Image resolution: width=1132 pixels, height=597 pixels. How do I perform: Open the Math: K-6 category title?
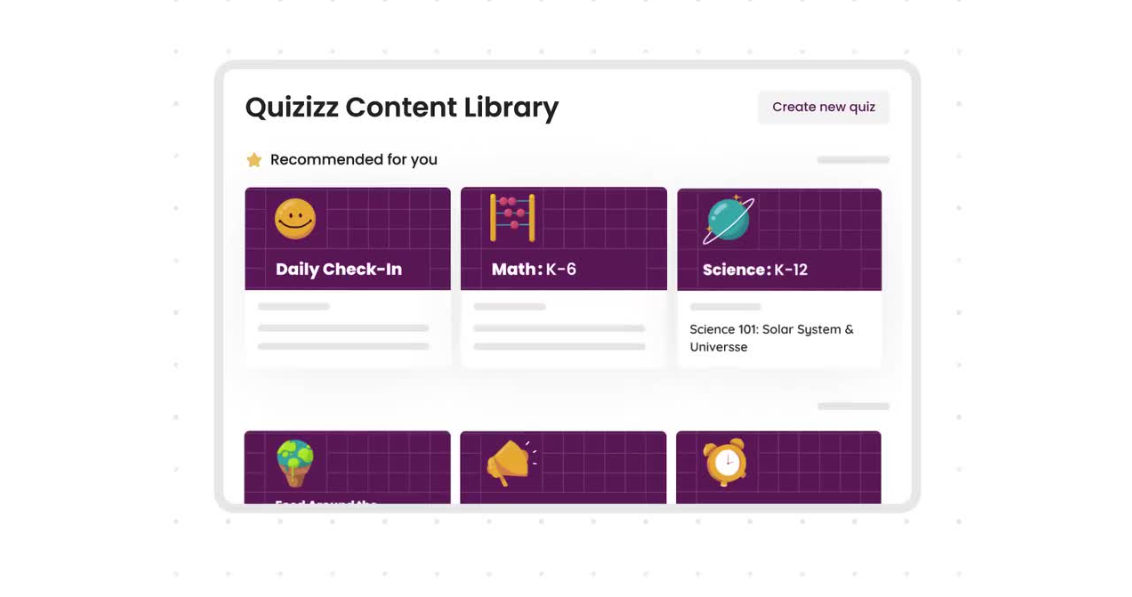tap(533, 269)
